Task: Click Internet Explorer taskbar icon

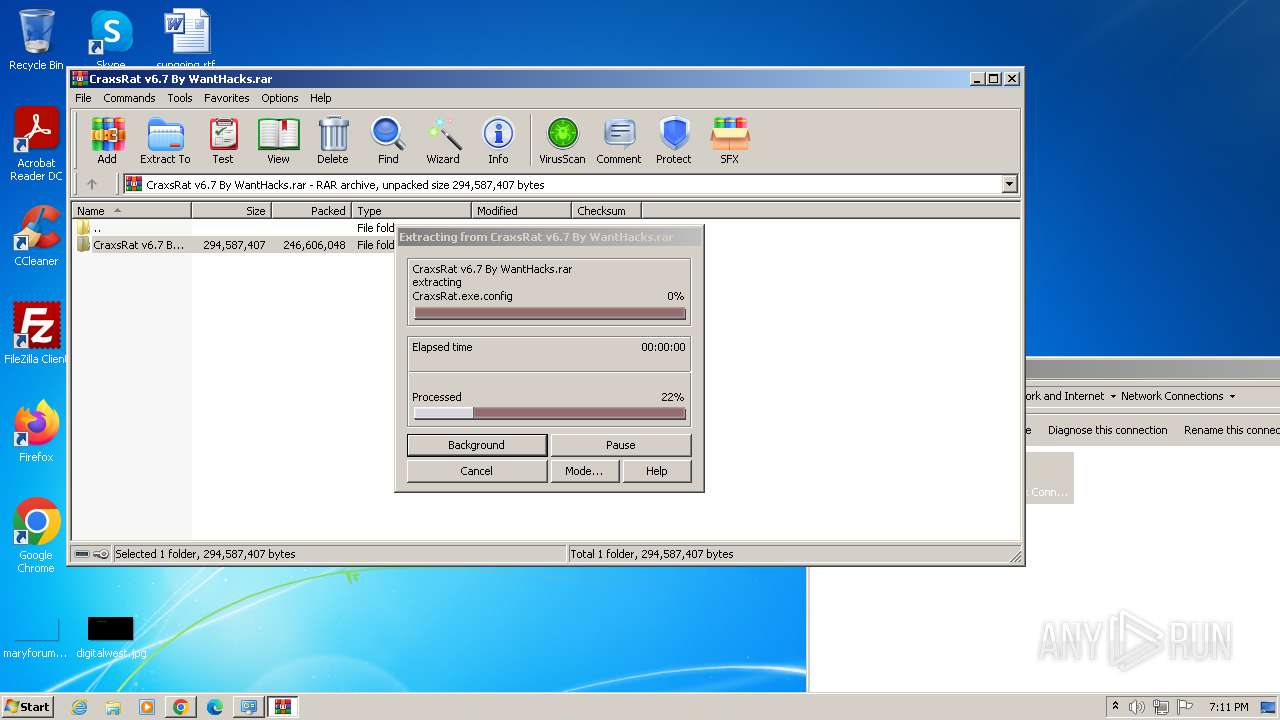Action: click(79, 707)
